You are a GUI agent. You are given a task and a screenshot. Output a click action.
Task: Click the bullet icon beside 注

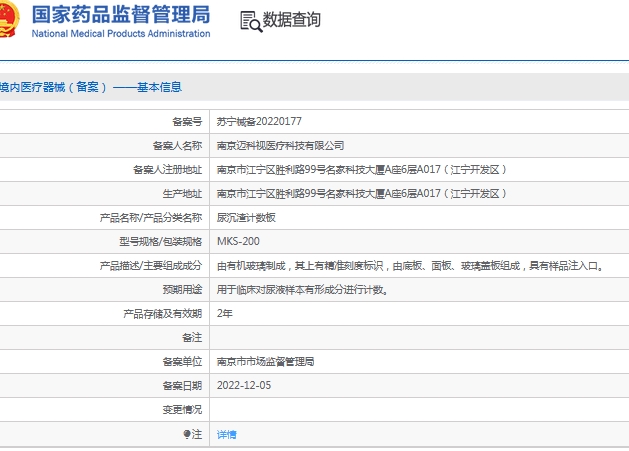pos(187,434)
